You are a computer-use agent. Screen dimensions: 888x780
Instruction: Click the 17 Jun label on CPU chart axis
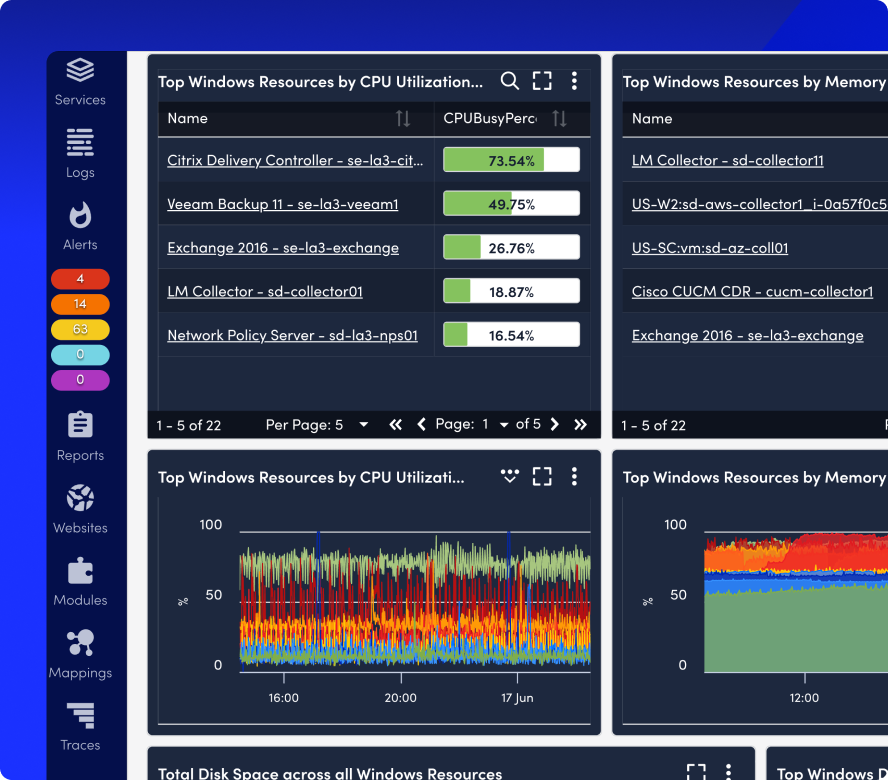click(x=517, y=697)
